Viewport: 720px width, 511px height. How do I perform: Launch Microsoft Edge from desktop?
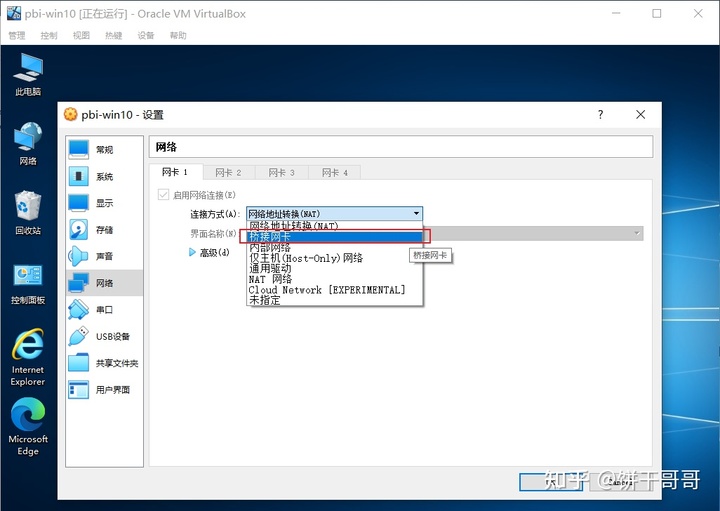tap(28, 427)
